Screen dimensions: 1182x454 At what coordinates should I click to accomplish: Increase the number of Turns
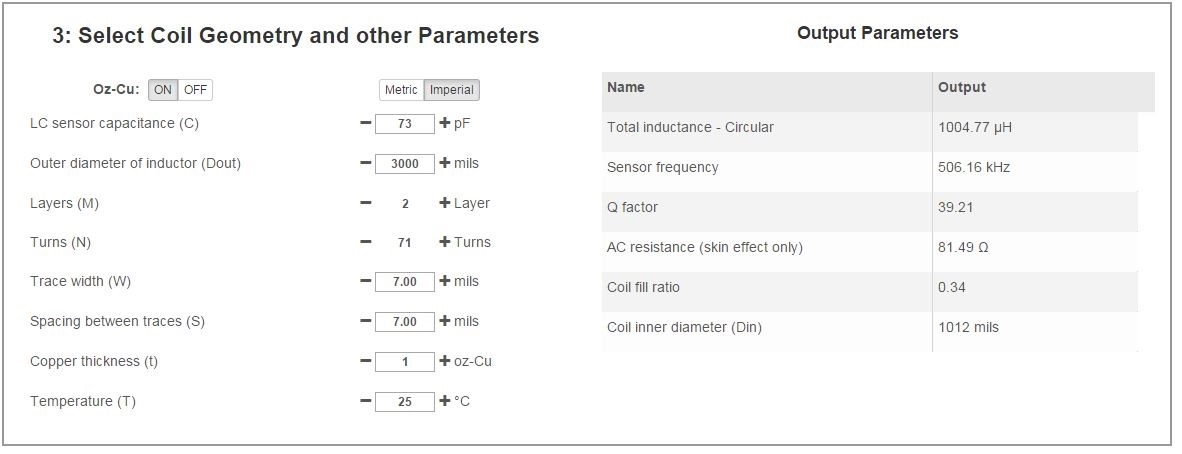[x=445, y=242]
